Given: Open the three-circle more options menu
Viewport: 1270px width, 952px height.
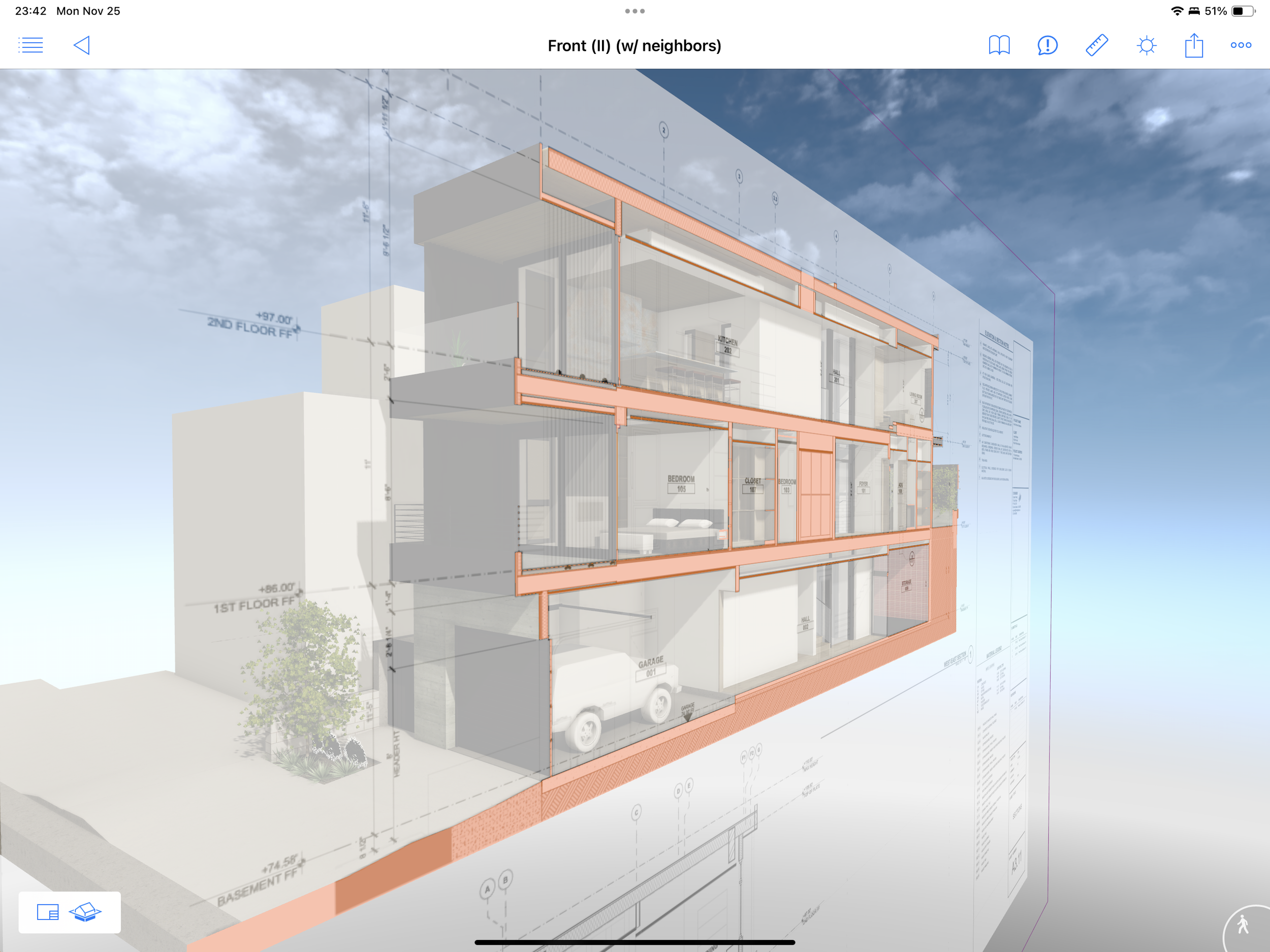Looking at the screenshot, I should click(x=1241, y=45).
